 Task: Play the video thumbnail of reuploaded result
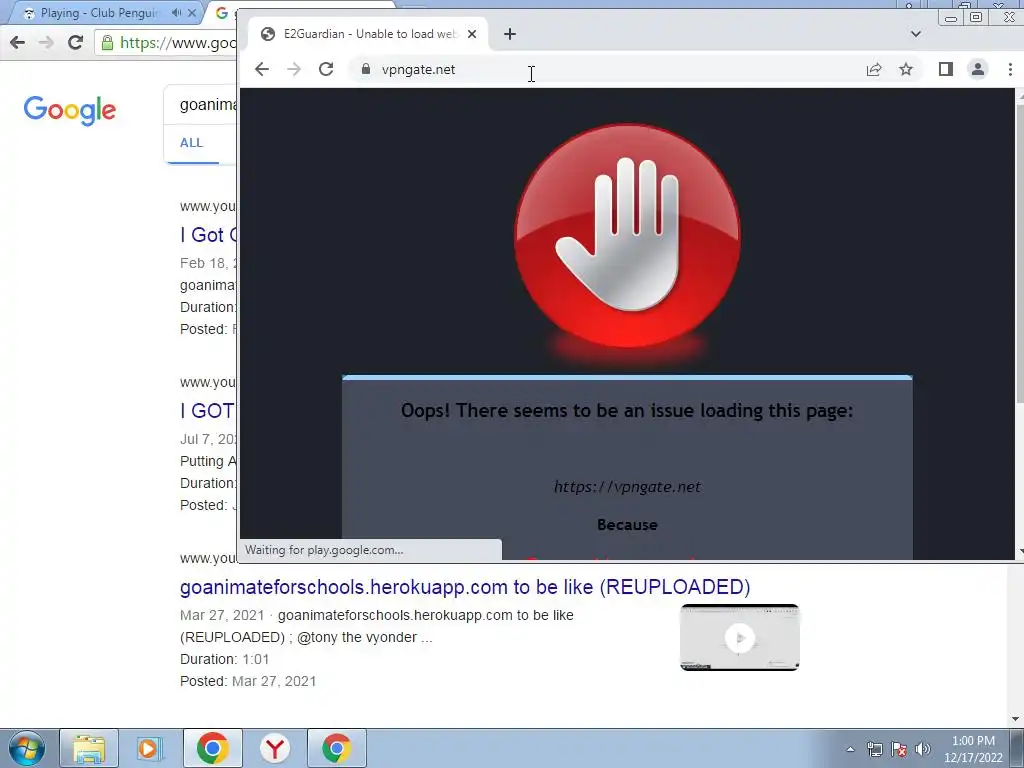(740, 637)
